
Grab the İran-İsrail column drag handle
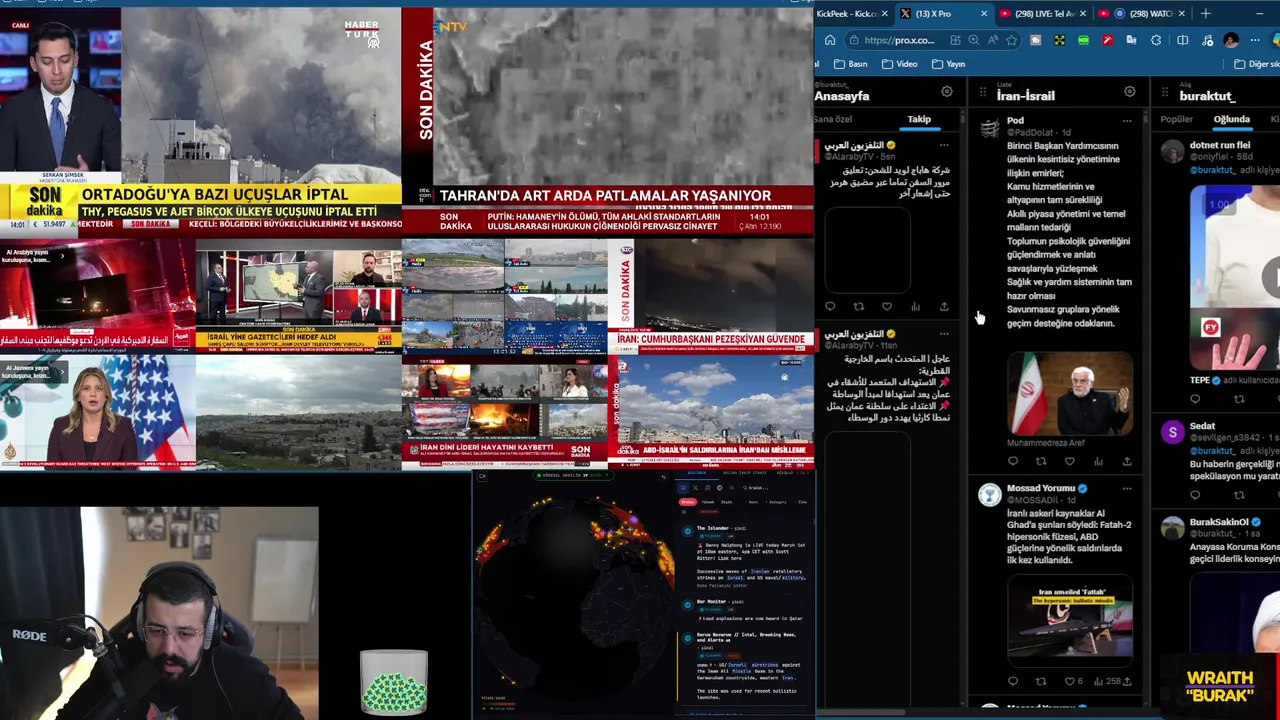982,93
